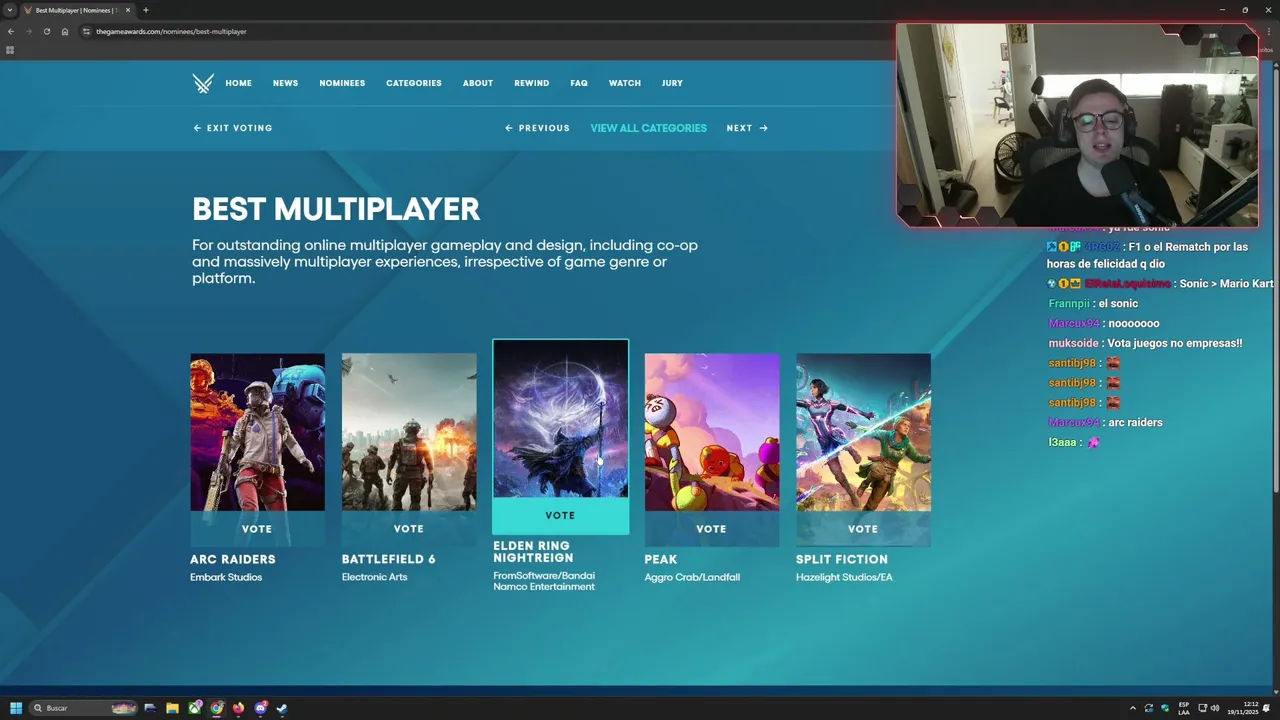Open the volume control in system tray

pyautogui.click(x=1216, y=708)
